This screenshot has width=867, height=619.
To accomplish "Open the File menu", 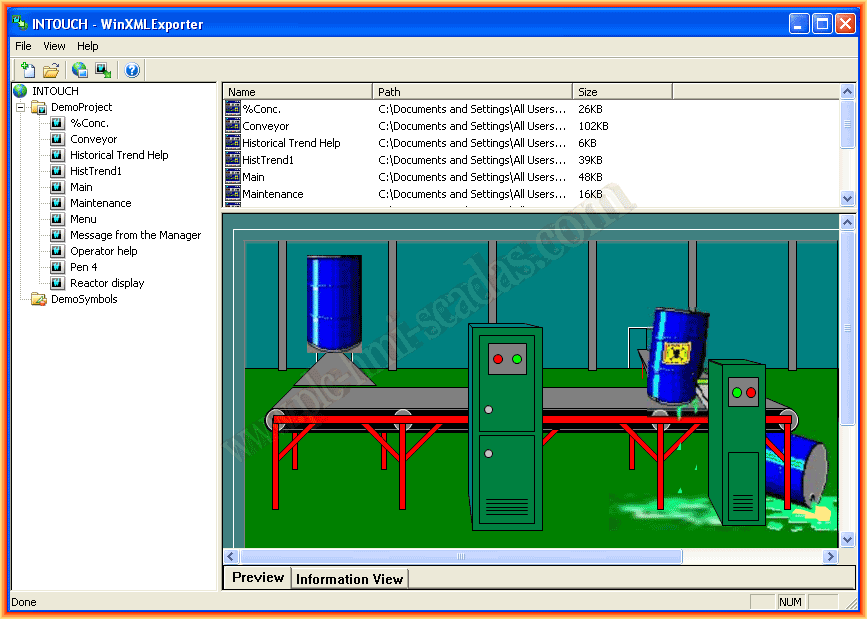I will coord(23,46).
